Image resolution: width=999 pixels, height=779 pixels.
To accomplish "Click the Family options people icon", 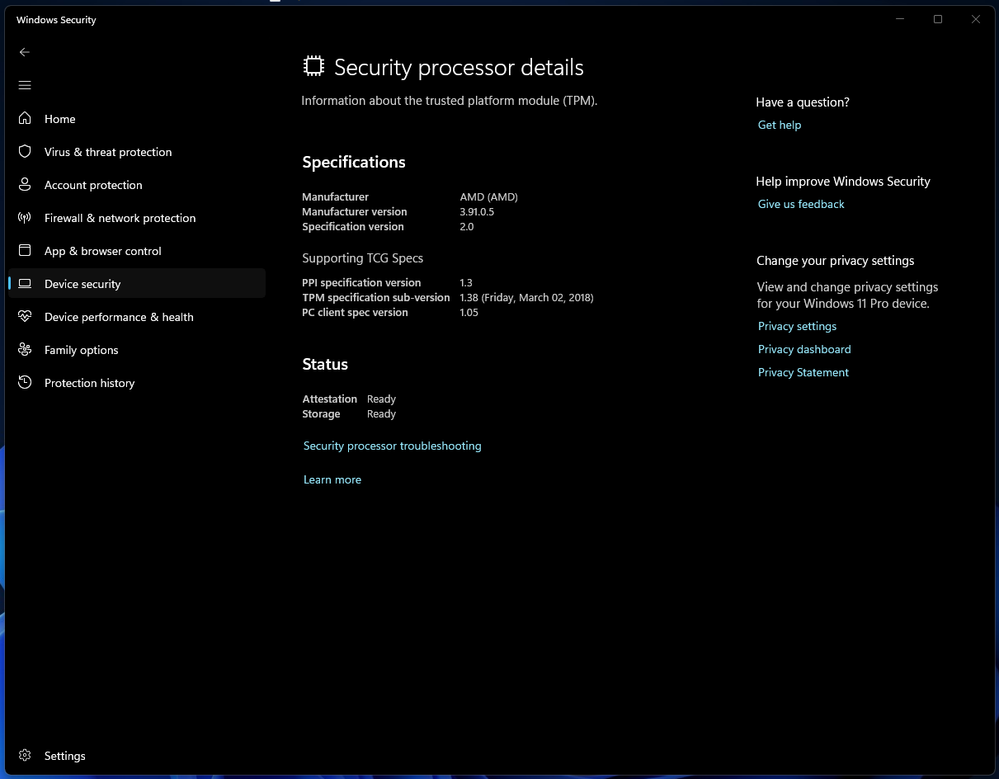I will click(25, 350).
